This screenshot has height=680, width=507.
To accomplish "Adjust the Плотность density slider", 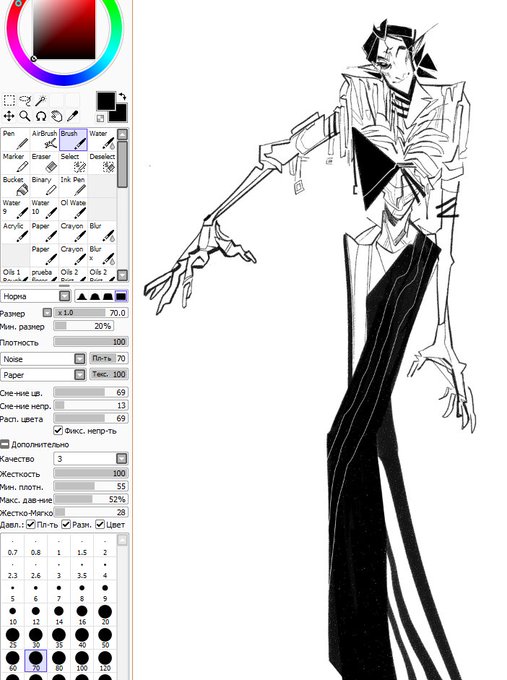I will (x=91, y=342).
